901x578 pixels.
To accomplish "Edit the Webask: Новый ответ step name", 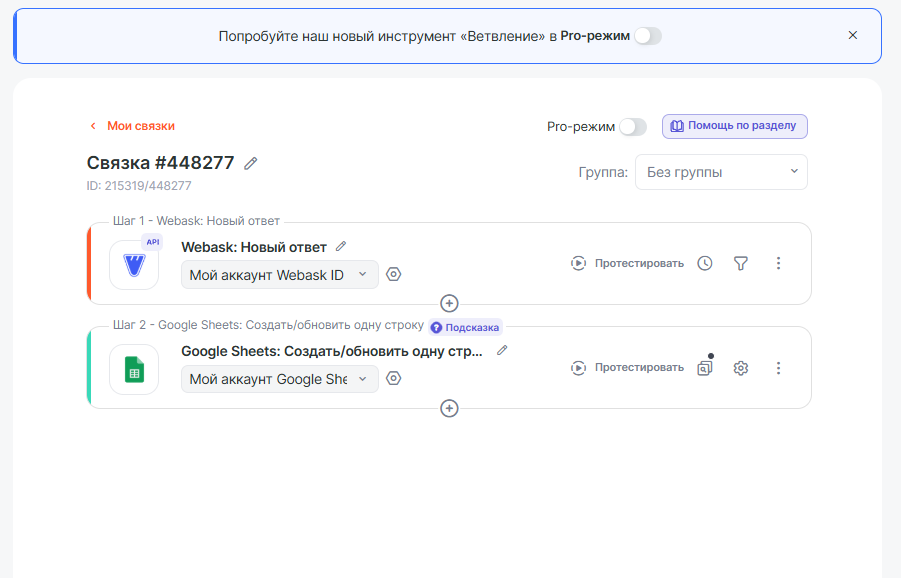I will click(341, 246).
